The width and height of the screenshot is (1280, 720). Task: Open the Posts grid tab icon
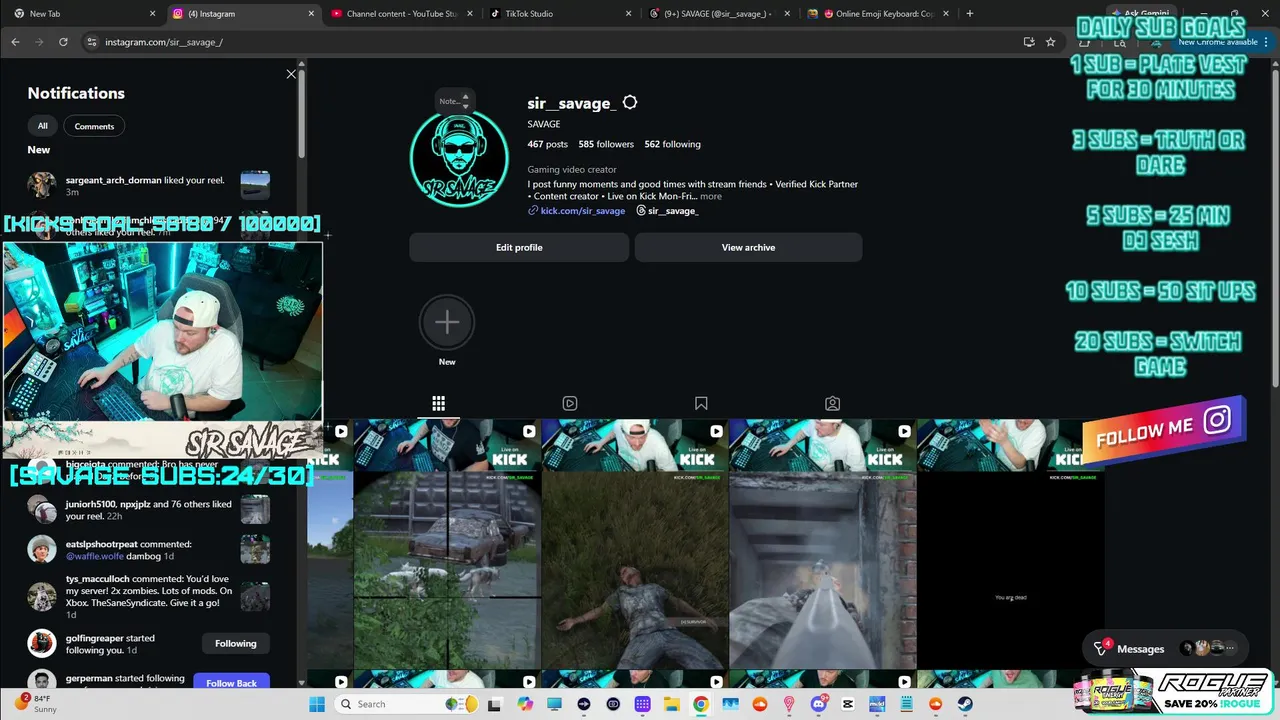438,403
